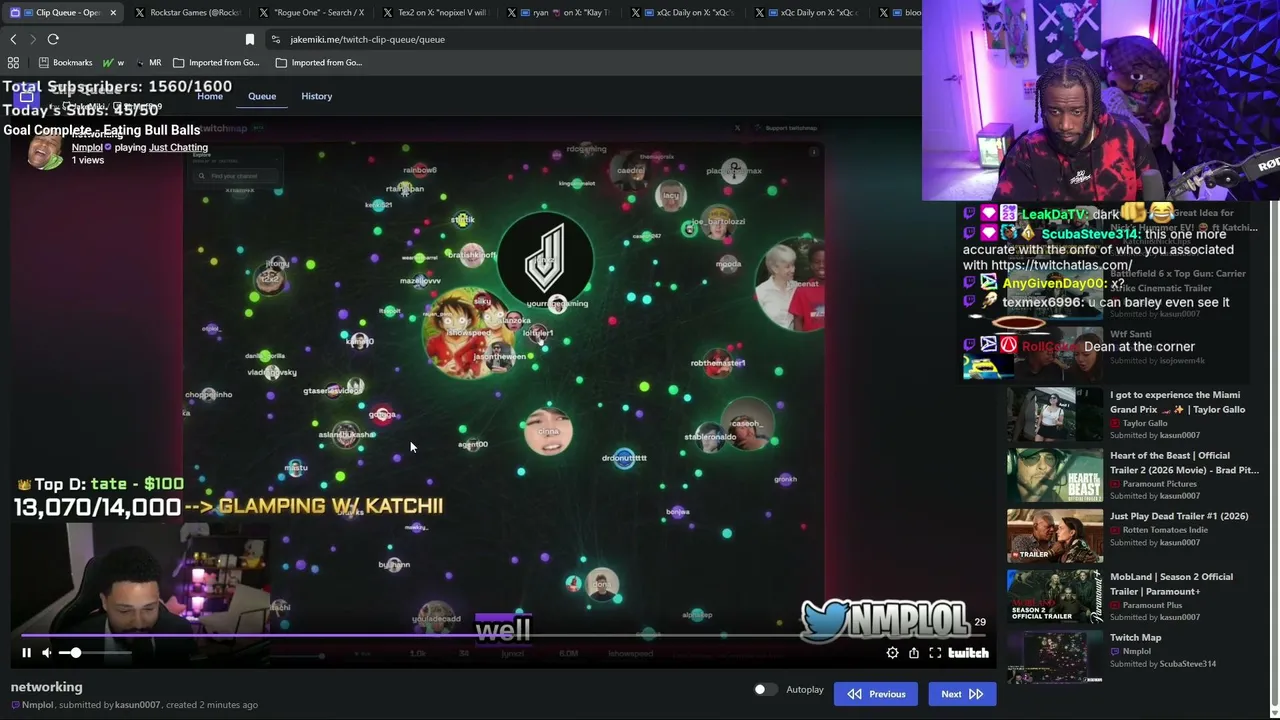Seek along the purple clip progress bar
This screenshot has width=1280, height=720.
point(502,635)
